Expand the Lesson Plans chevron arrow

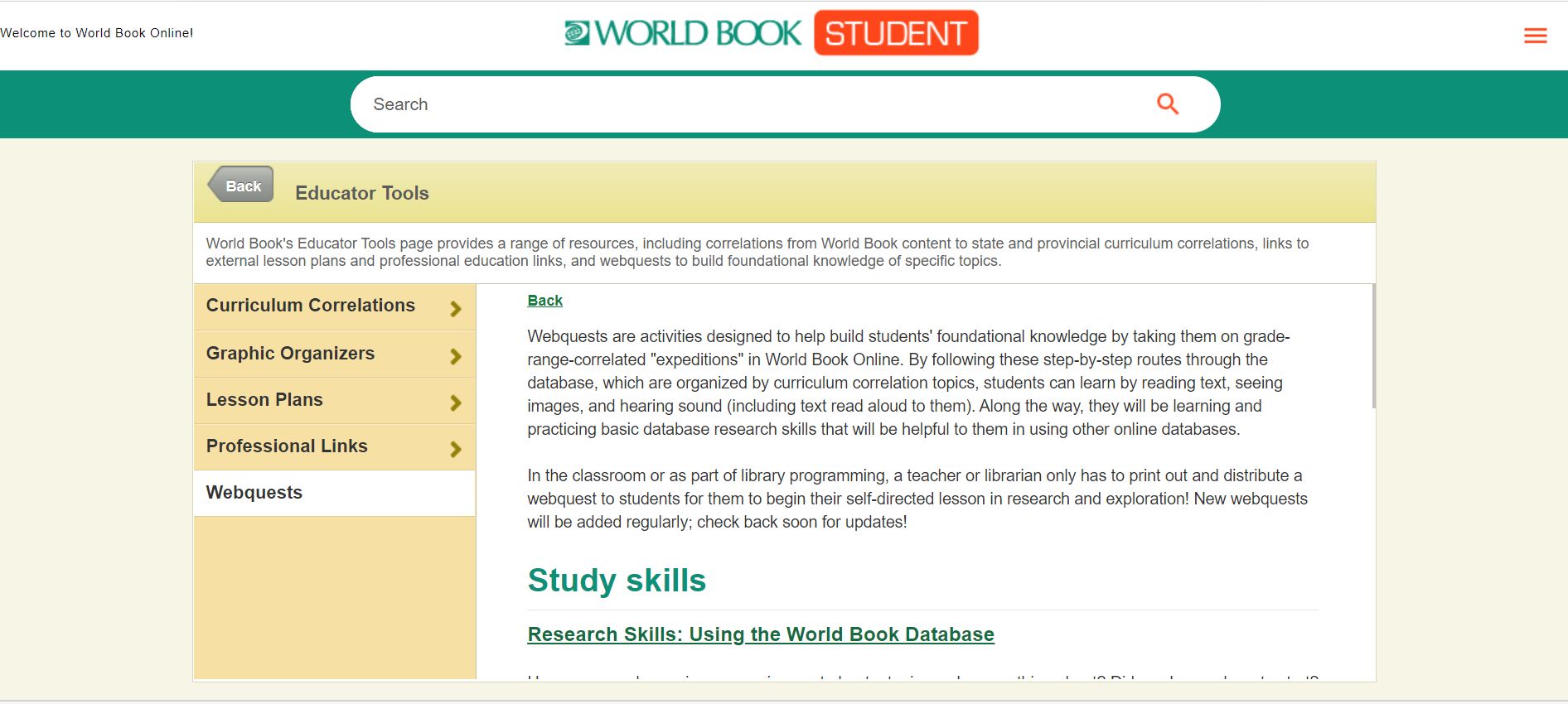(x=455, y=403)
